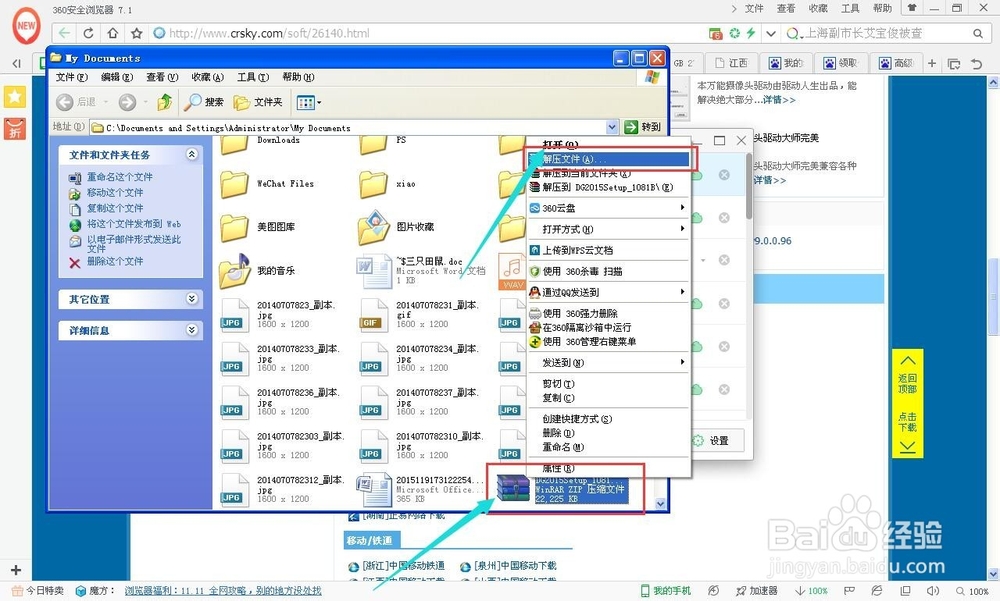
Task: Click the browser search magnifier icon
Action: click(978, 33)
